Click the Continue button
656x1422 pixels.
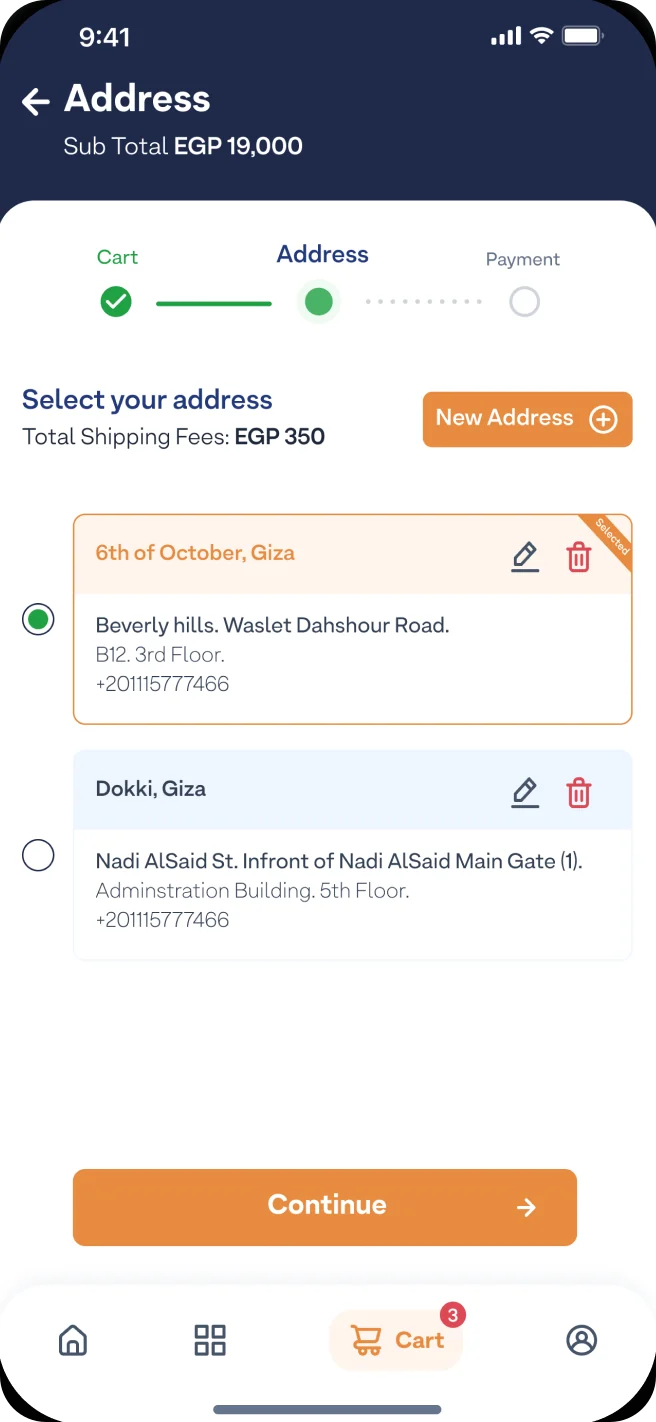[325, 1207]
